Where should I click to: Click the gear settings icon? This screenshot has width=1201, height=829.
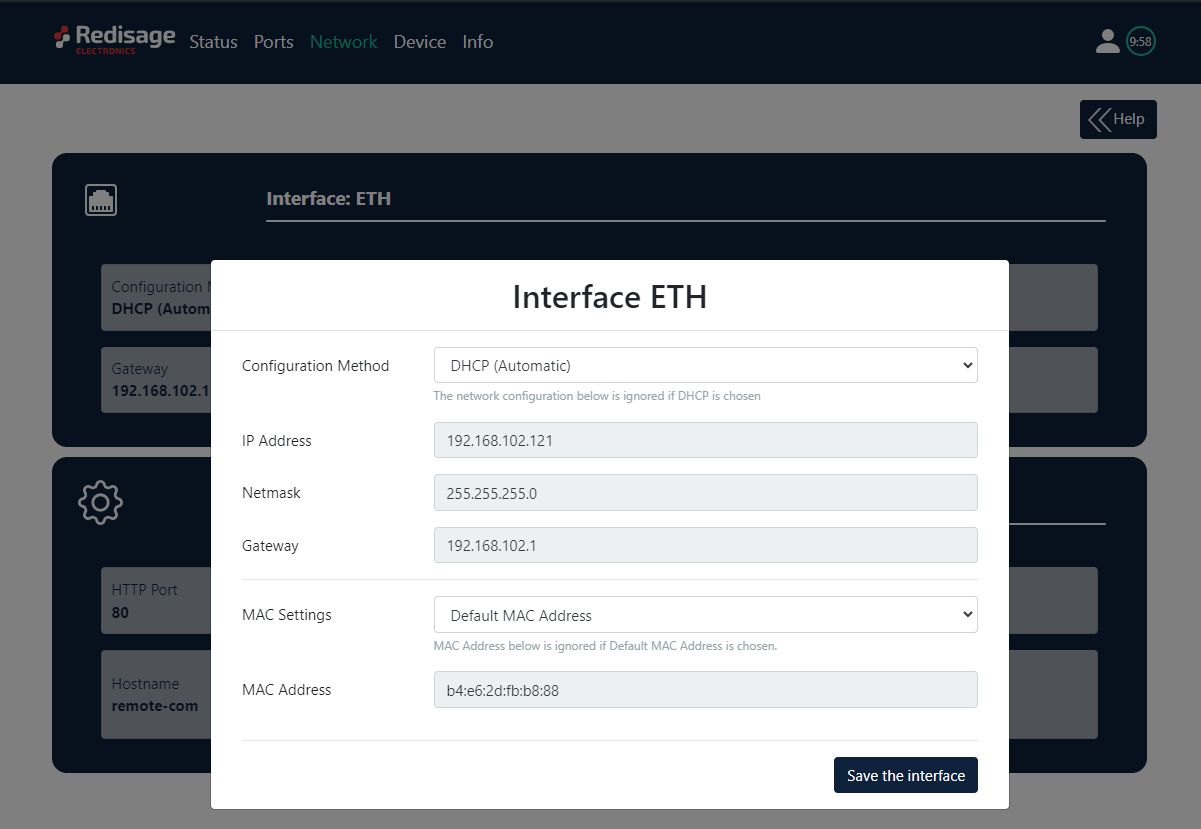100,502
